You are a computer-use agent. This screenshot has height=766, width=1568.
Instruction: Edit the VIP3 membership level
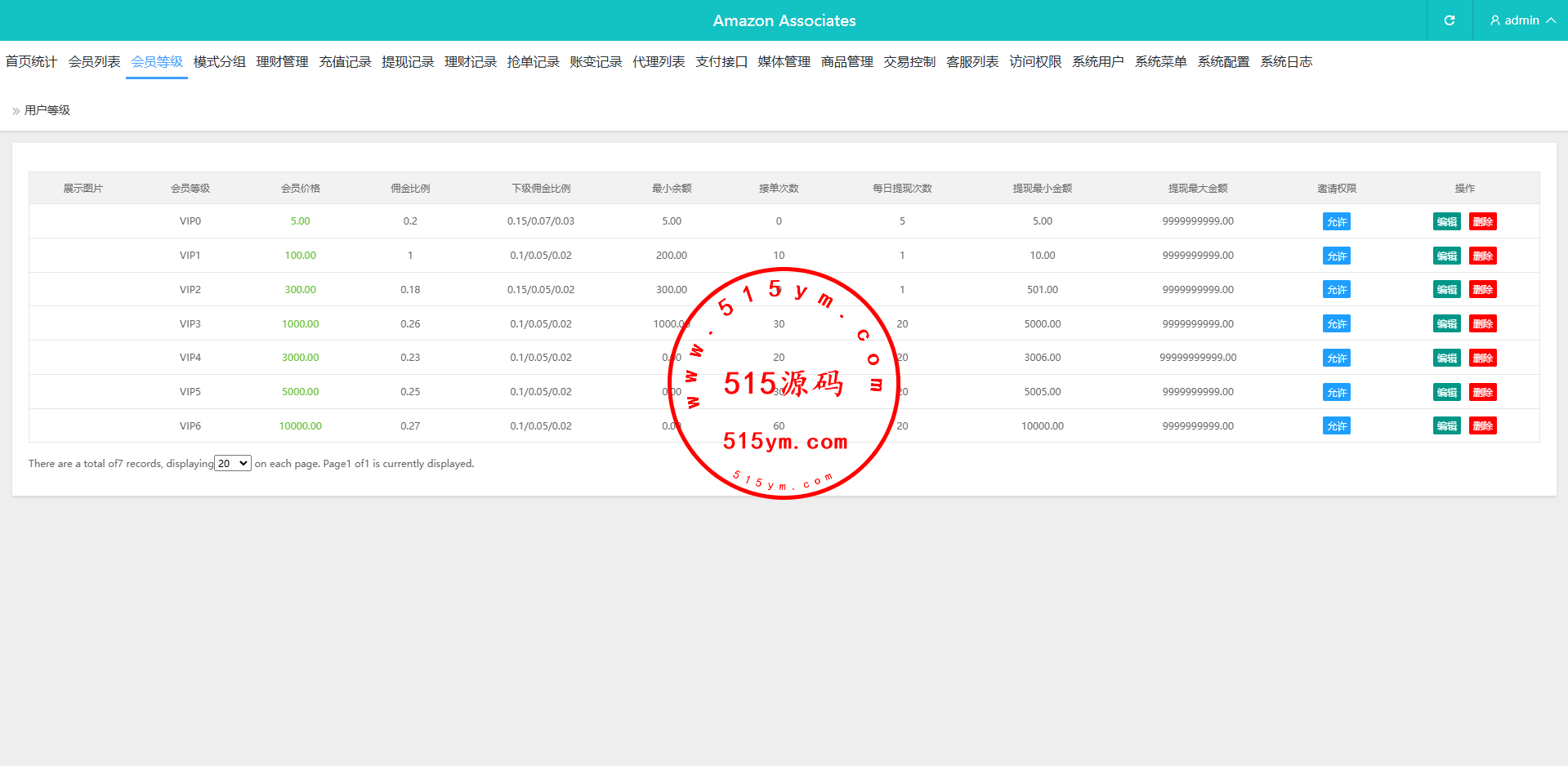click(1446, 324)
